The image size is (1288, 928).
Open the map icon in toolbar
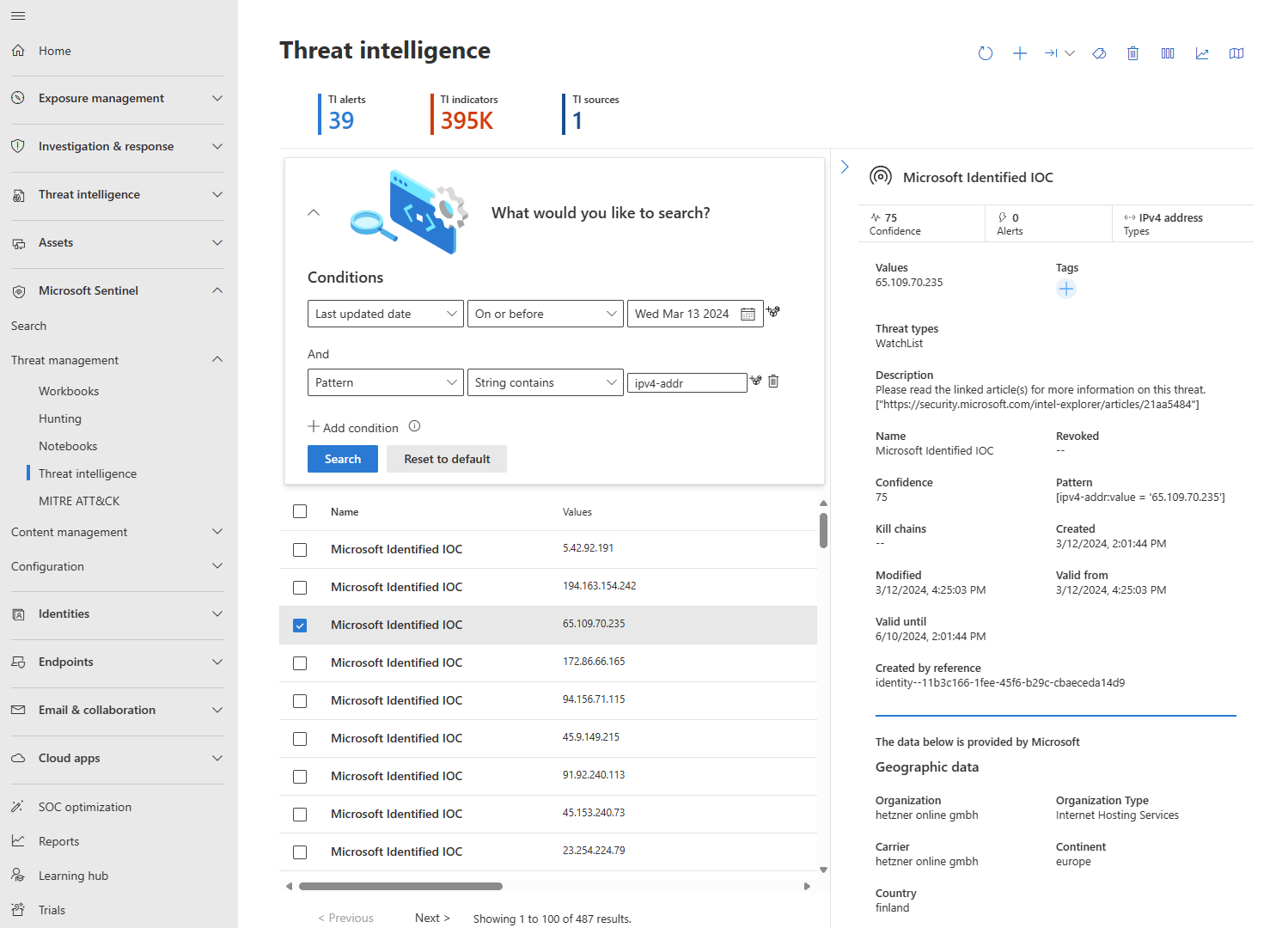(x=1236, y=53)
